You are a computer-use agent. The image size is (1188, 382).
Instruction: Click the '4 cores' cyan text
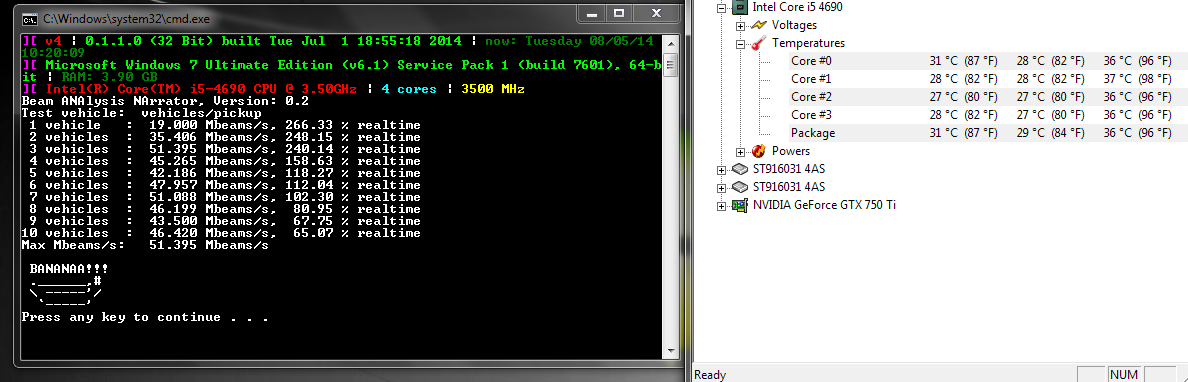point(409,89)
